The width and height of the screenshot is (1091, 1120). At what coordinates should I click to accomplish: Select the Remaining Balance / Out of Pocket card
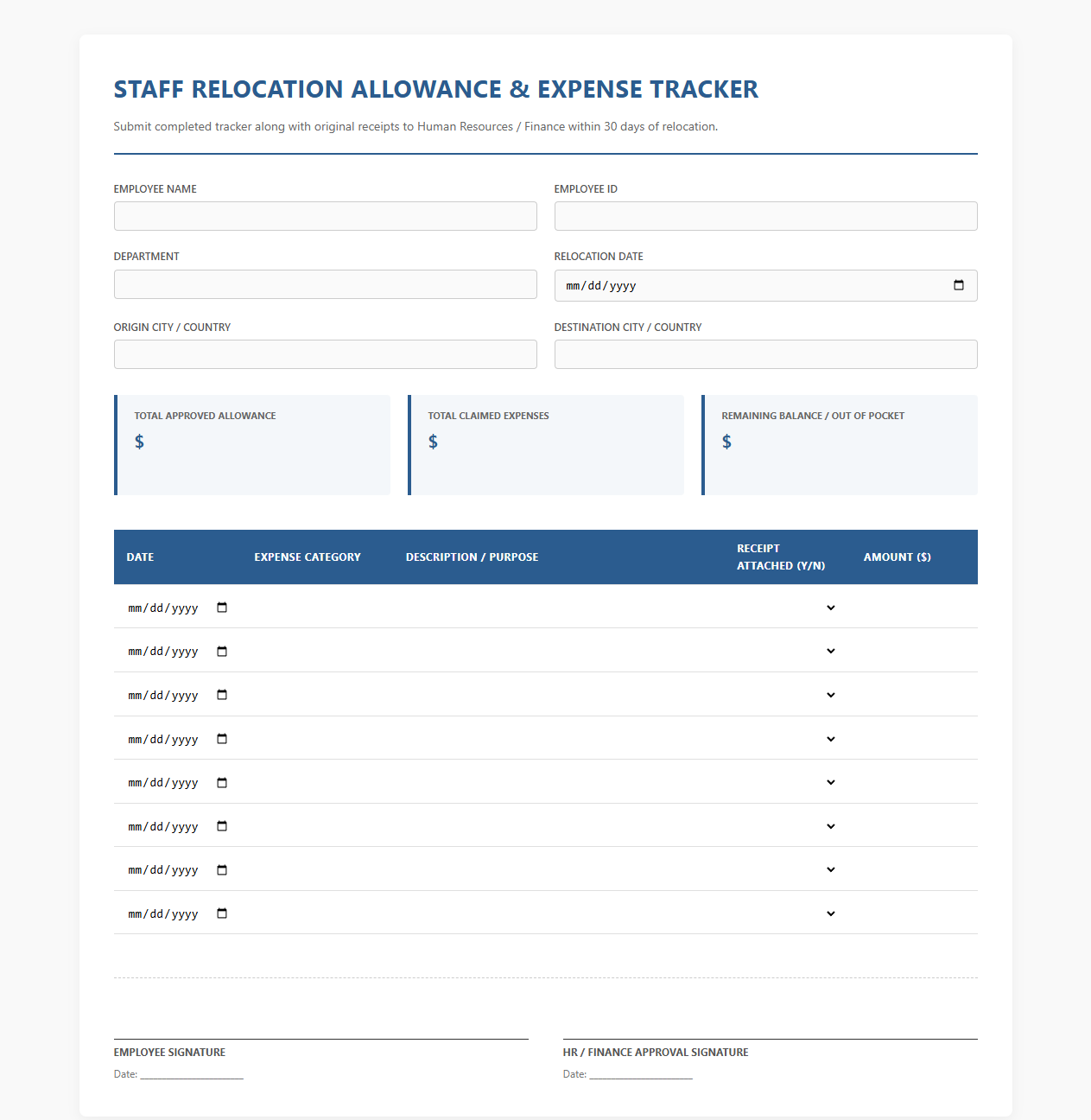pyautogui.click(x=840, y=445)
